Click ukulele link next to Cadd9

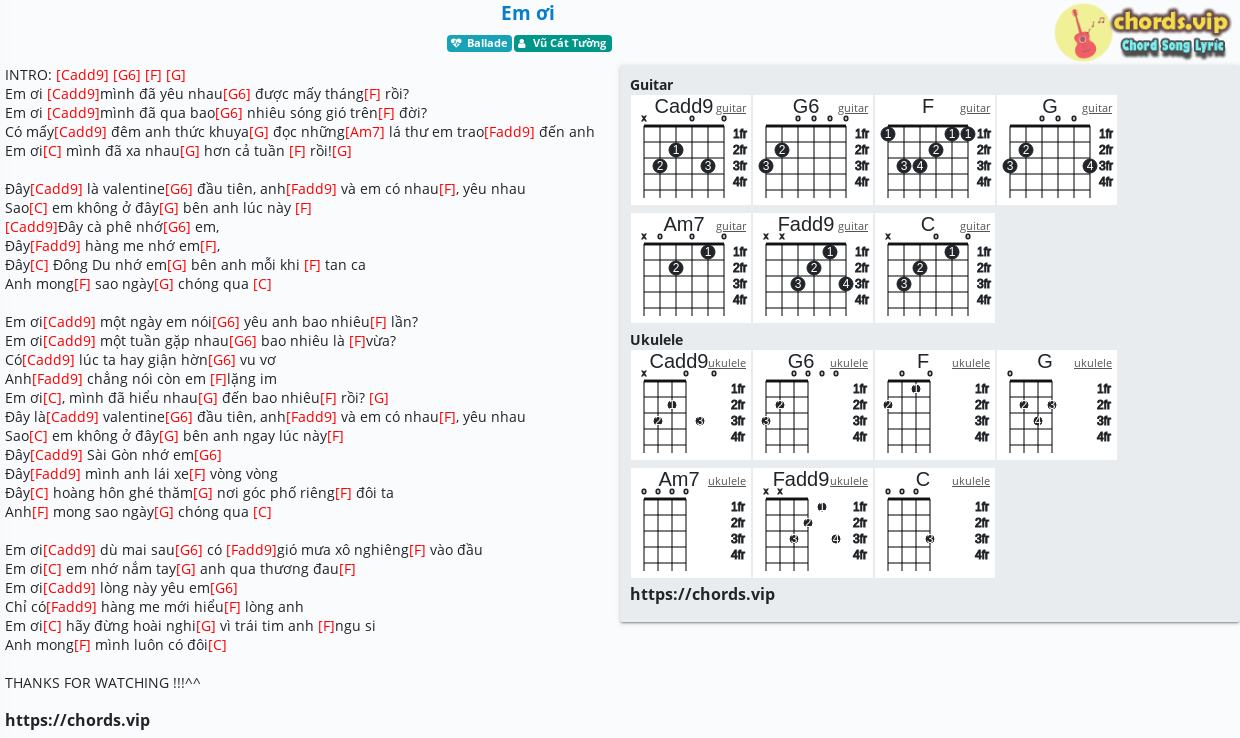point(727,363)
